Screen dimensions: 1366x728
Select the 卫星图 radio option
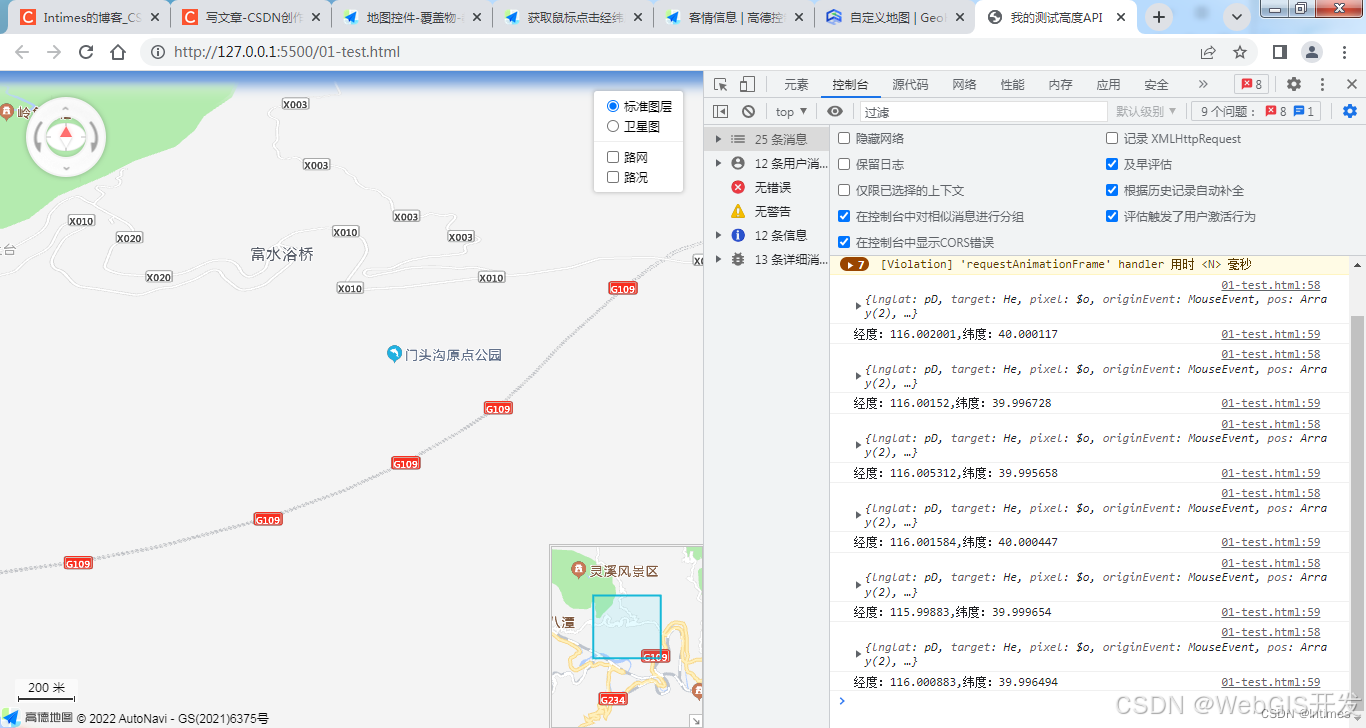click(613, 126)
